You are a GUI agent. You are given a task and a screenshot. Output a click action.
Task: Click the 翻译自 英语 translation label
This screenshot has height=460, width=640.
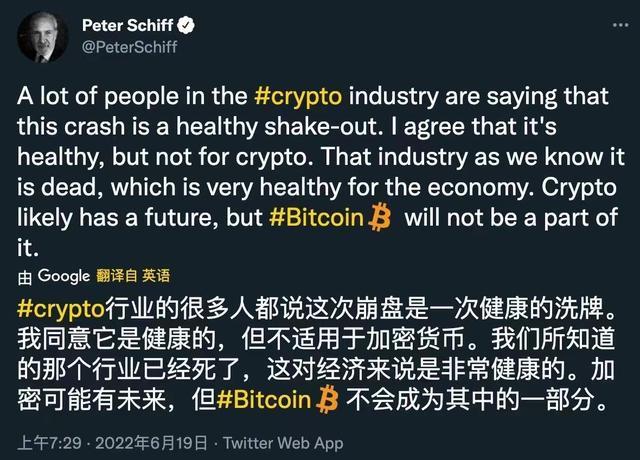coord(132,275)
